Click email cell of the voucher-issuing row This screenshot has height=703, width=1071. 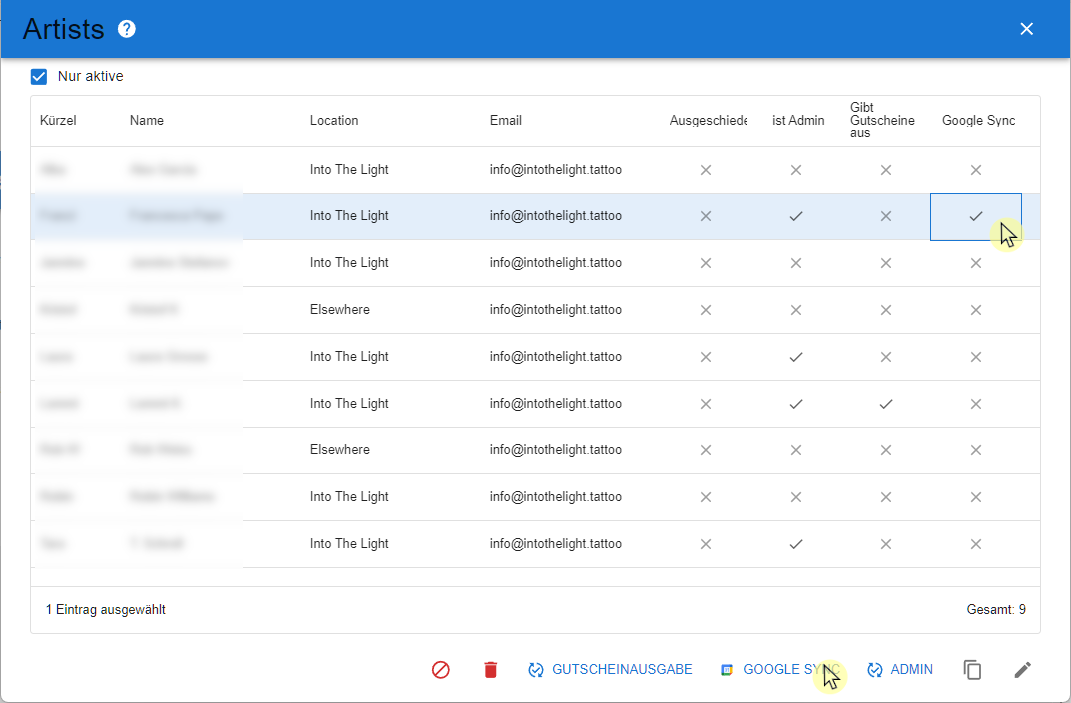555,404
